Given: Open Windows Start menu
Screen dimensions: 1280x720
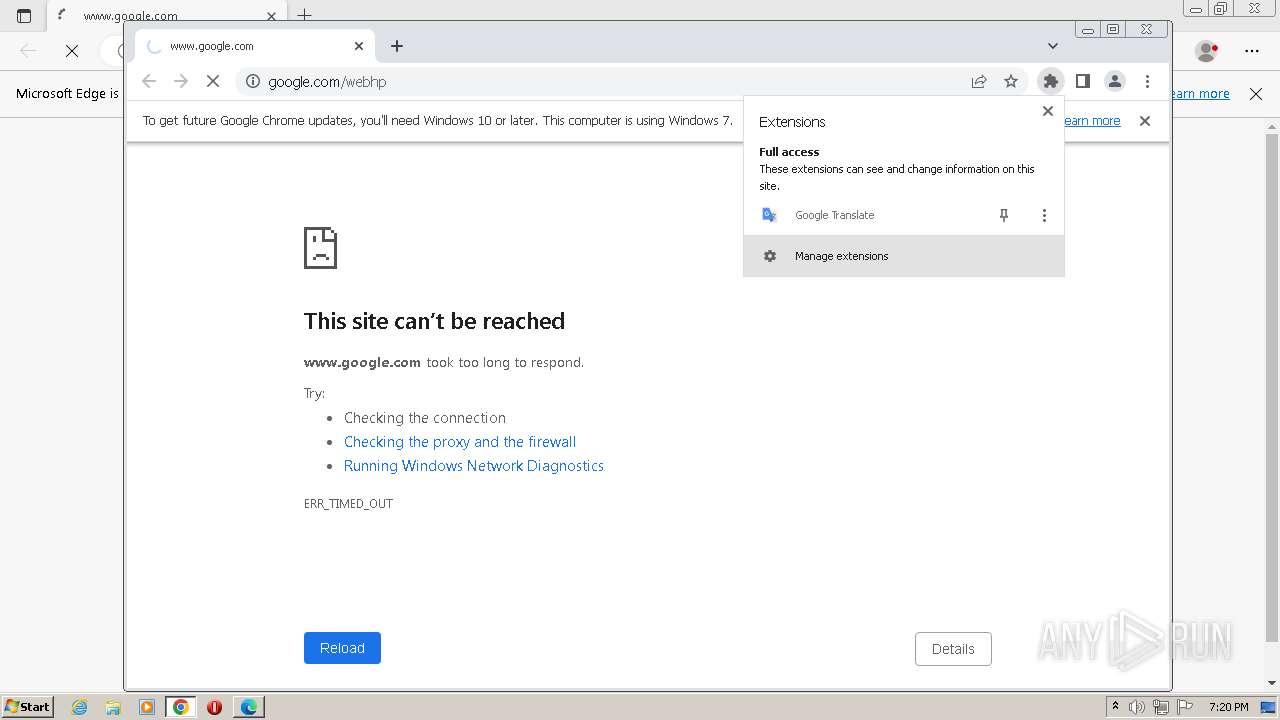Looking at the screenshot, I should [x=27, y=706].
